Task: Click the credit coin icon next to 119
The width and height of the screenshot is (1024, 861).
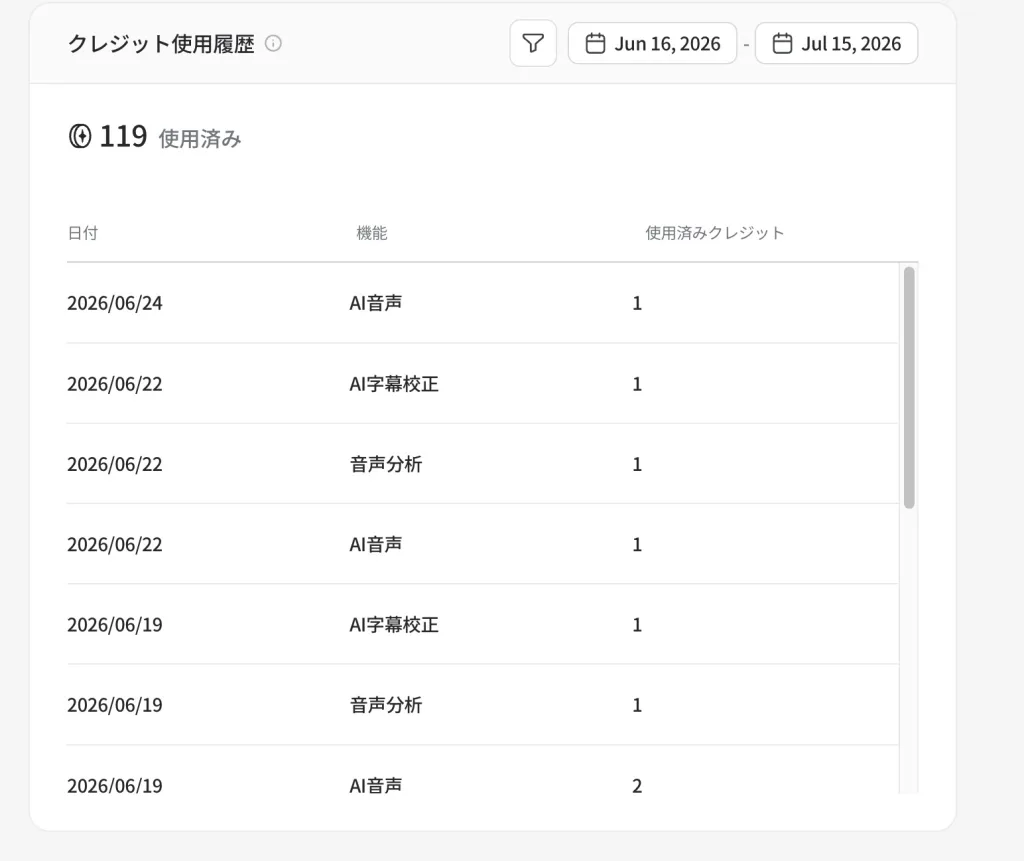Action: click(x=80, y=137)
